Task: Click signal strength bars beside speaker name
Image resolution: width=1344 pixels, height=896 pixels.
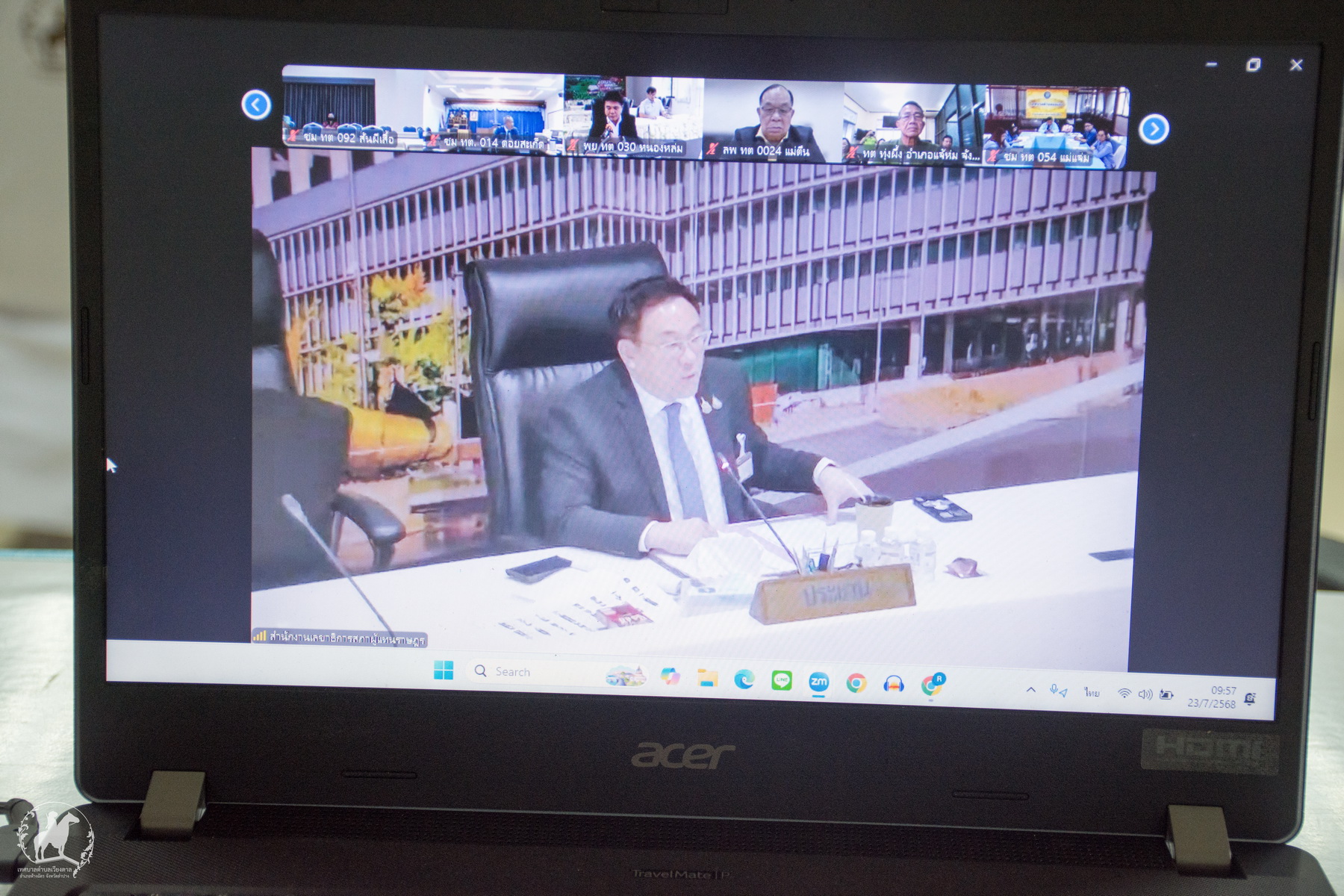Action: [259, 635]
